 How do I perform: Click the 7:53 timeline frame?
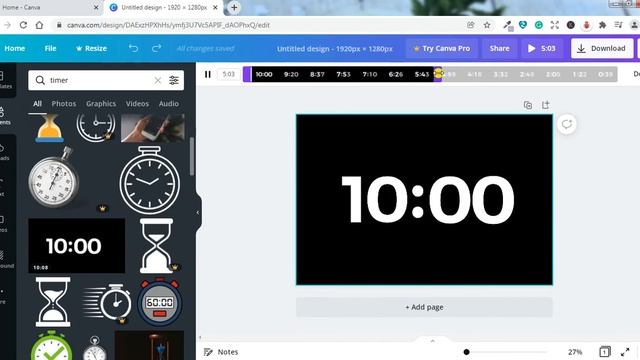(343, 74)
